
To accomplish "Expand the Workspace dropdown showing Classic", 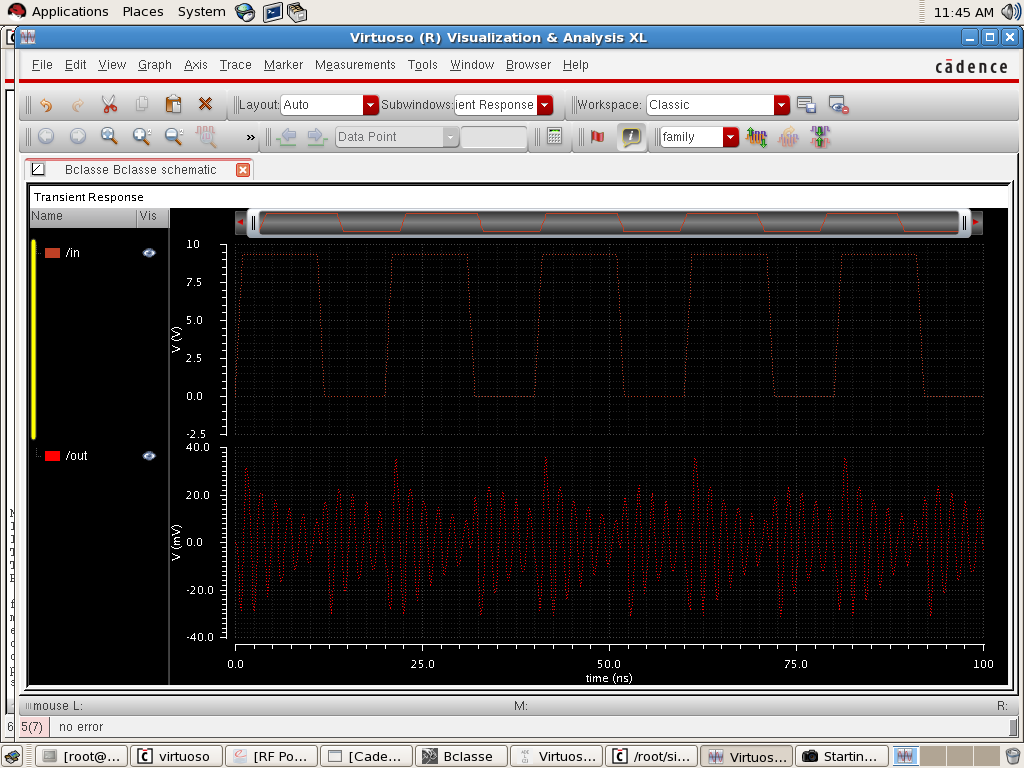I will [781, 105].
